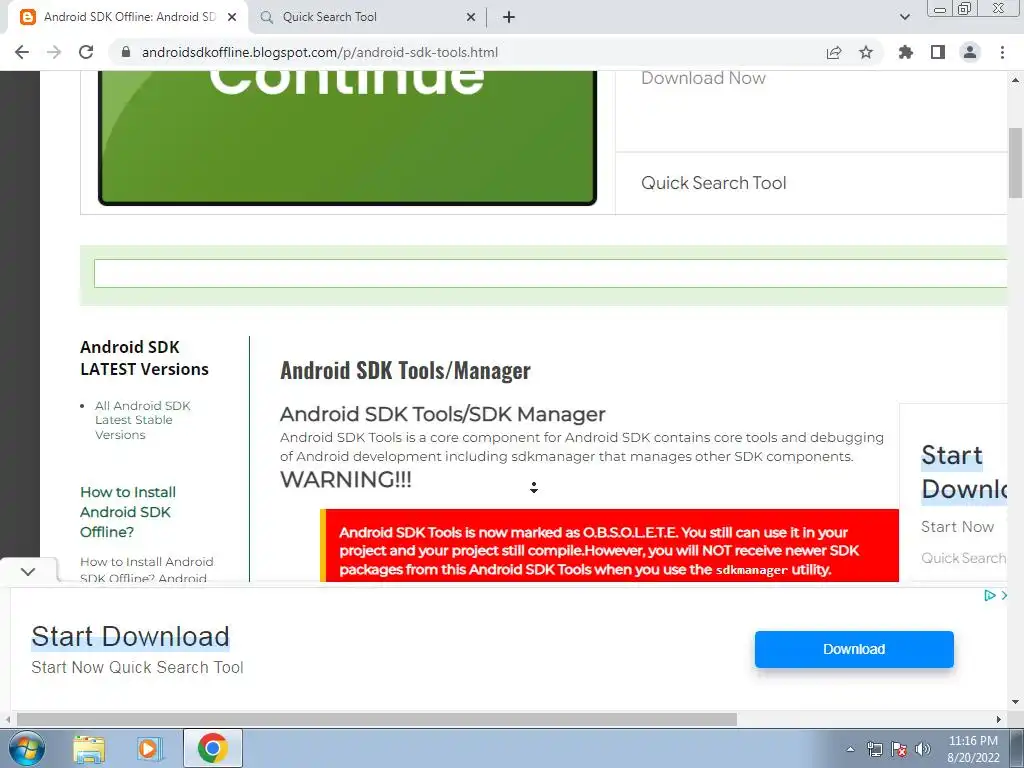Open the Chrome profile avatar
Screen dimensions: 1024x768
click(x=970, y=52)
